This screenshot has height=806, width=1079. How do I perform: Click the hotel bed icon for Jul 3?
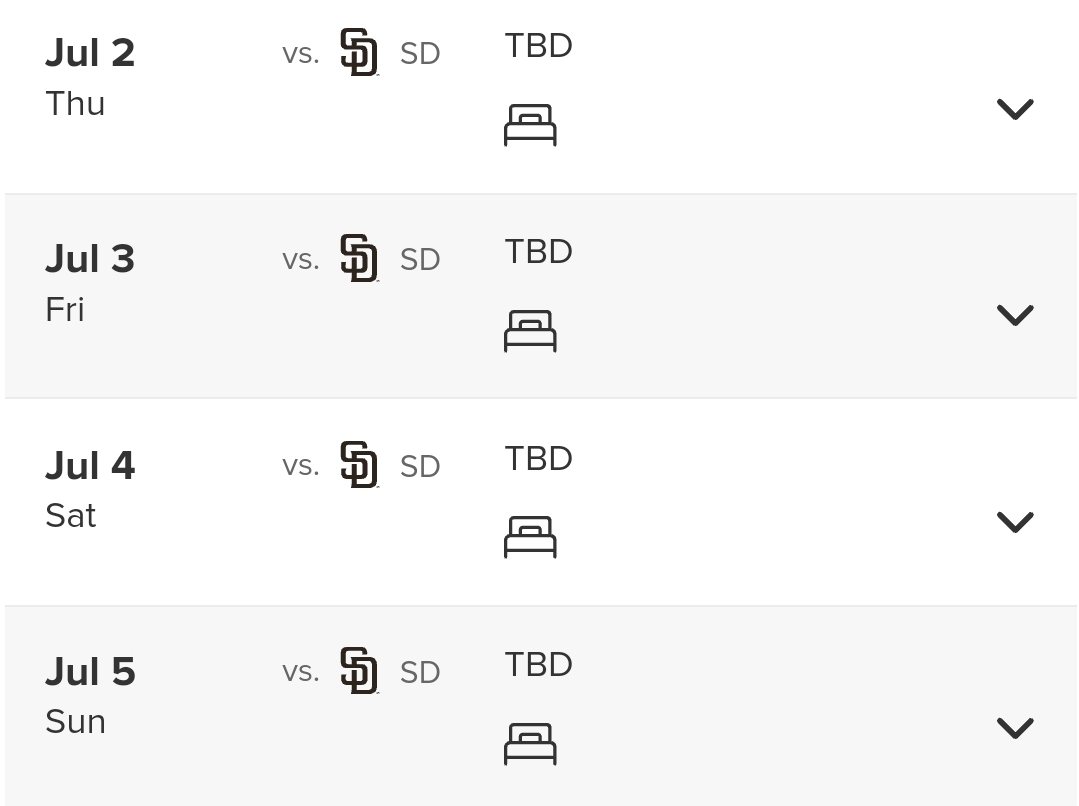tap(530, 331)
